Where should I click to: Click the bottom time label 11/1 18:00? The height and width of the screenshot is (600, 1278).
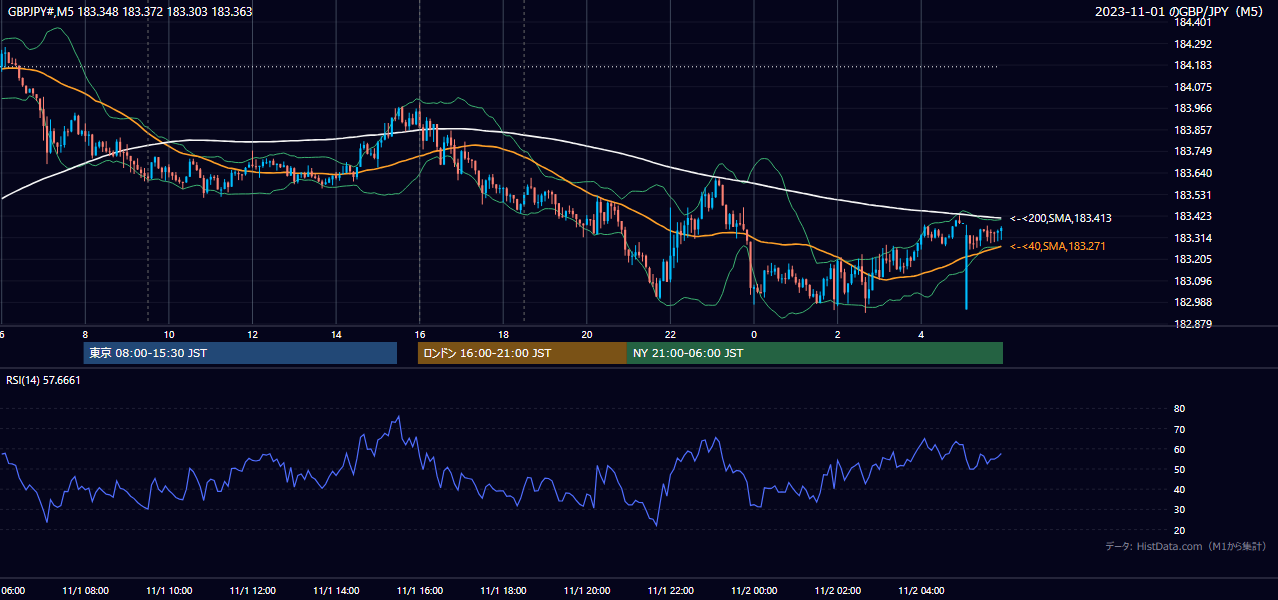pos(503,591)
